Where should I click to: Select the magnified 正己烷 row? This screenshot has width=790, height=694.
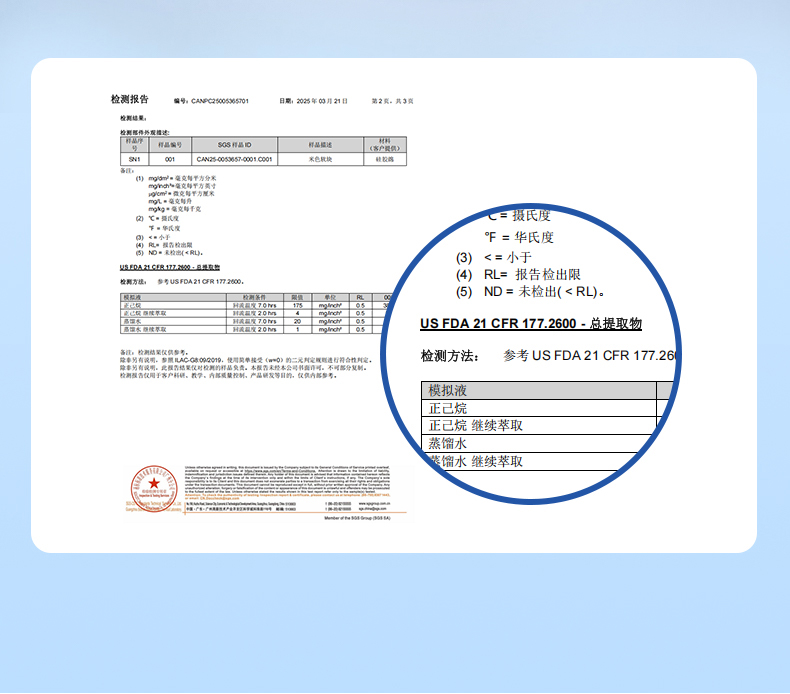pyautogui.click(x=447, y=408)
